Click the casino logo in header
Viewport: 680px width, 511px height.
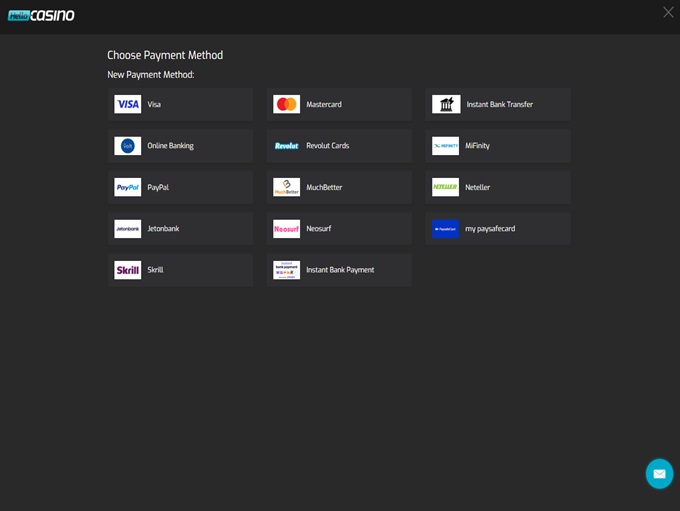pyautogui.click(x=41, y=15)
